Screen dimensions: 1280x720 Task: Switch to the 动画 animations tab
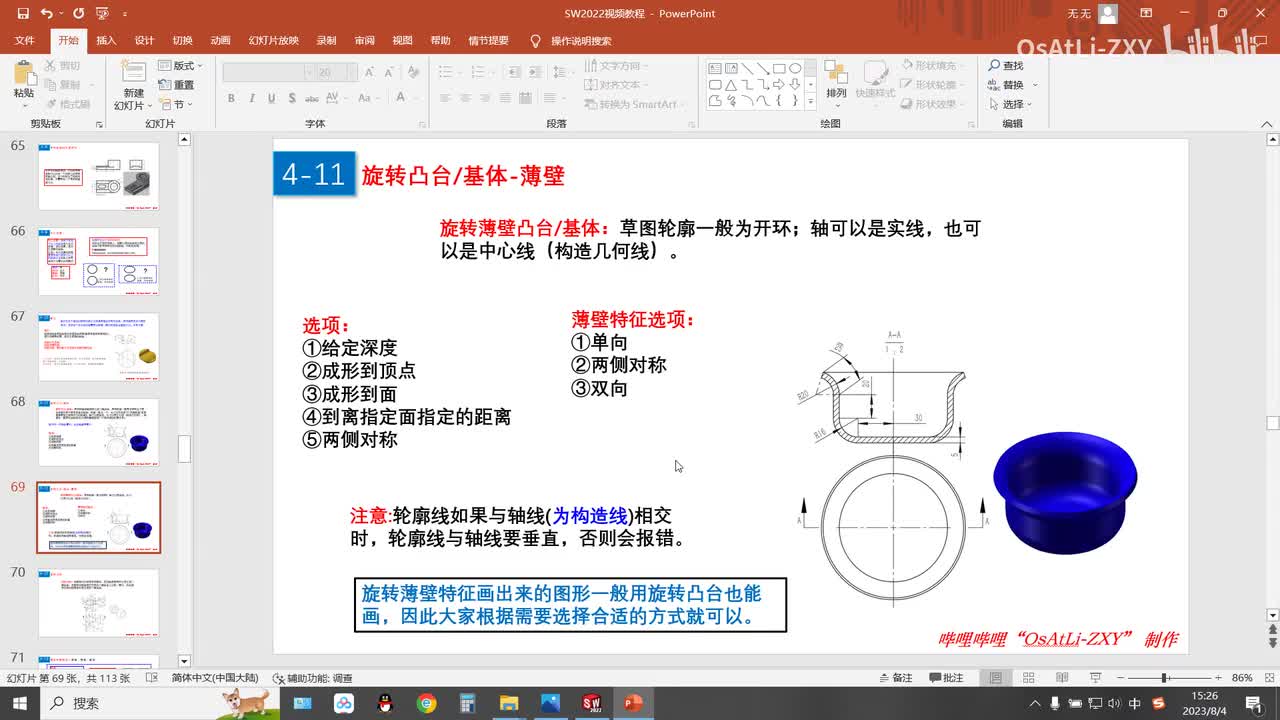pos(221,41)
